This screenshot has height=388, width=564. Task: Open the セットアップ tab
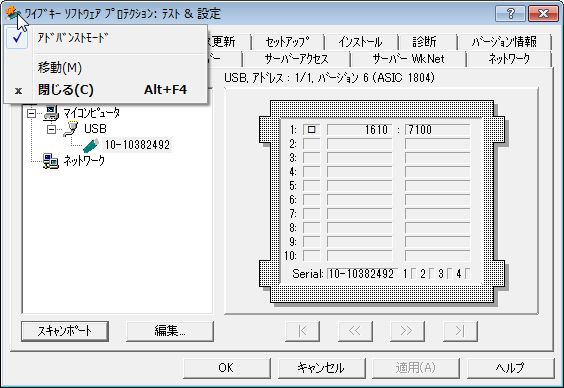click(287, 42)
